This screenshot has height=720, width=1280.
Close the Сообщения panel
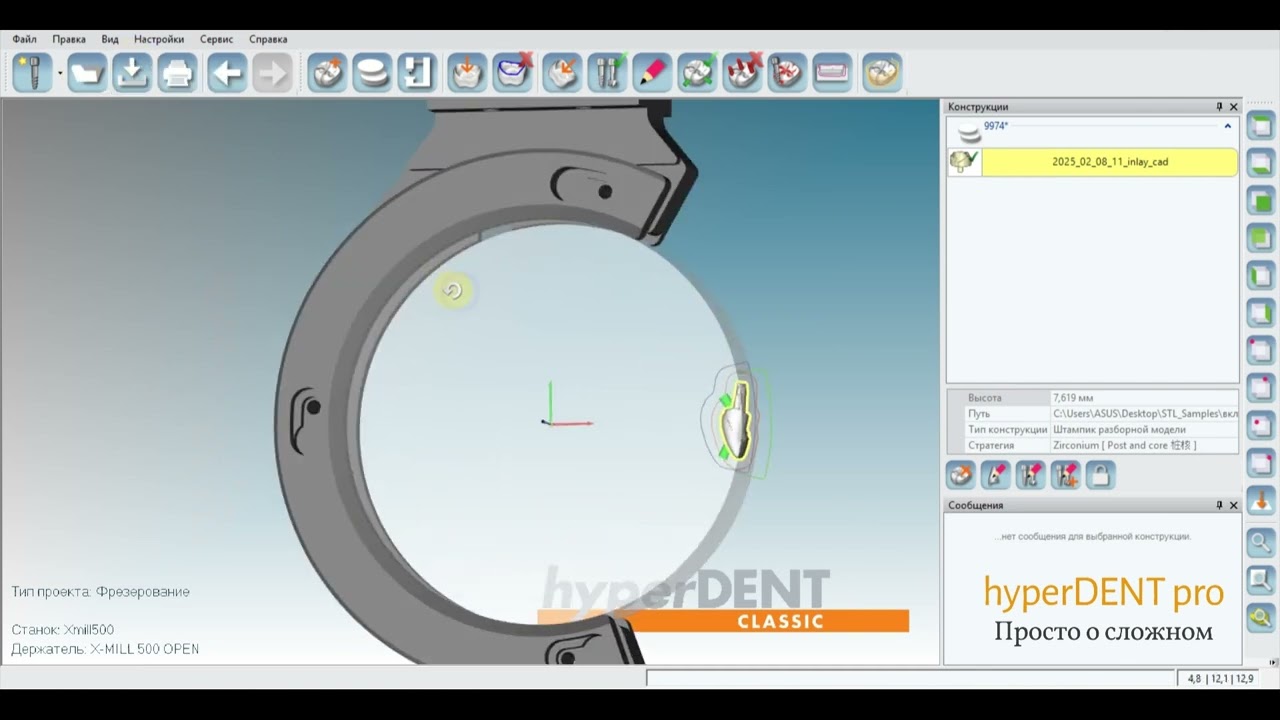pos(1233,505)
